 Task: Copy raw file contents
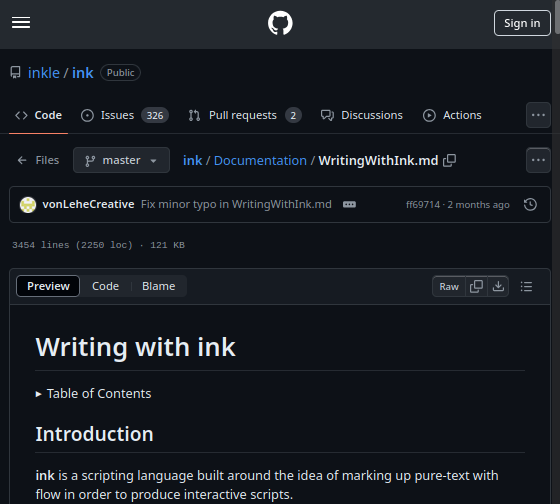click(x=476, y=286)
